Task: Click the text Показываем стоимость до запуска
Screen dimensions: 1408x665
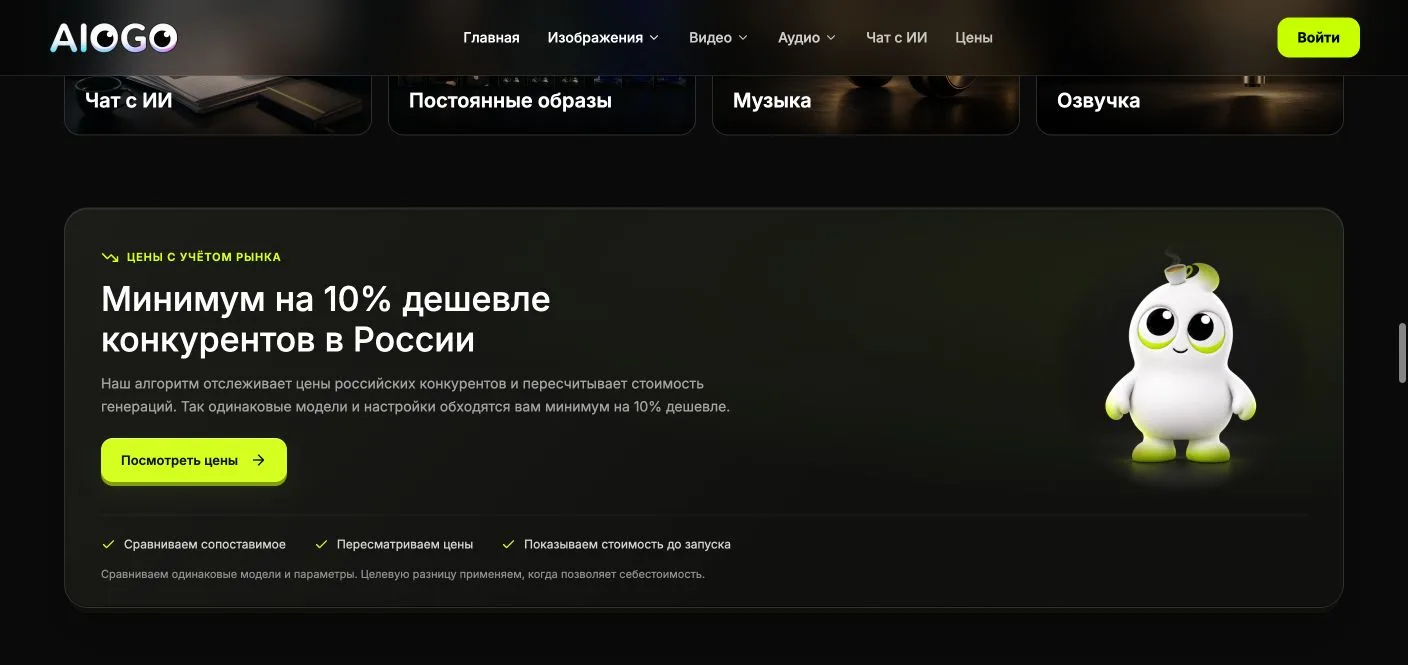Action: tap(628, 545)
